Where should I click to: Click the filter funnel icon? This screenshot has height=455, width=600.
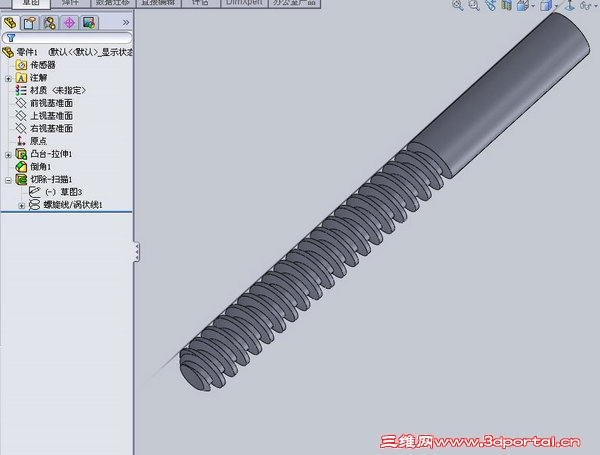[x=11, y=38]
